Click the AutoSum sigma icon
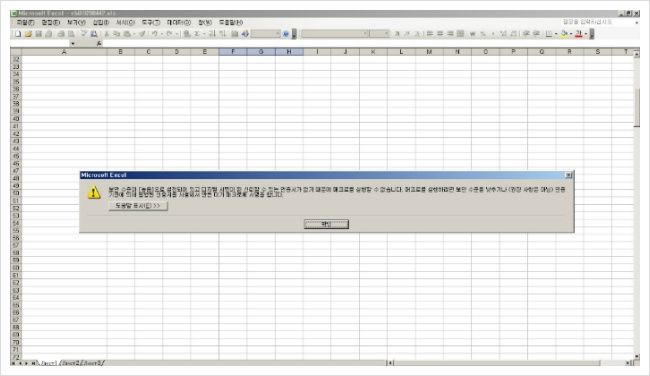The width and height of the screenshot is (650, 376). tap(197, 34)
